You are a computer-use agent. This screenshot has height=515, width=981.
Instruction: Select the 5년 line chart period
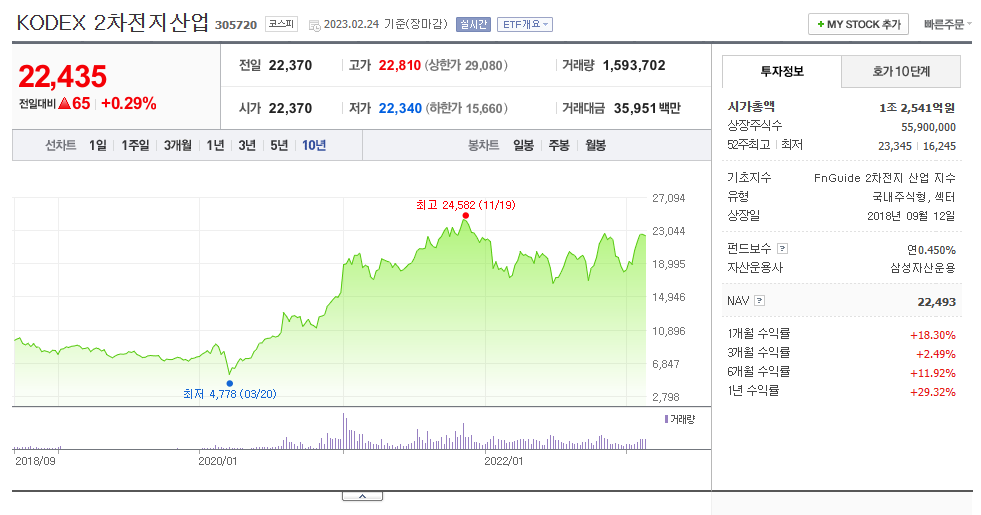pos(279,145)
